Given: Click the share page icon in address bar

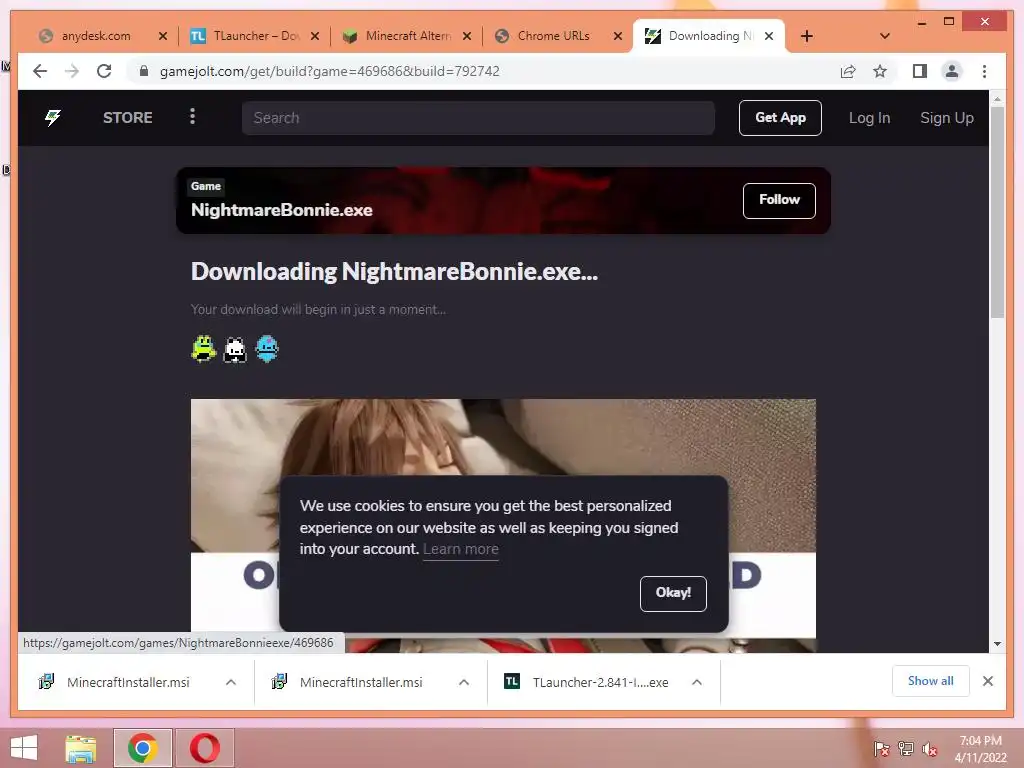Looking at the screenshot, I should point(848,71).
